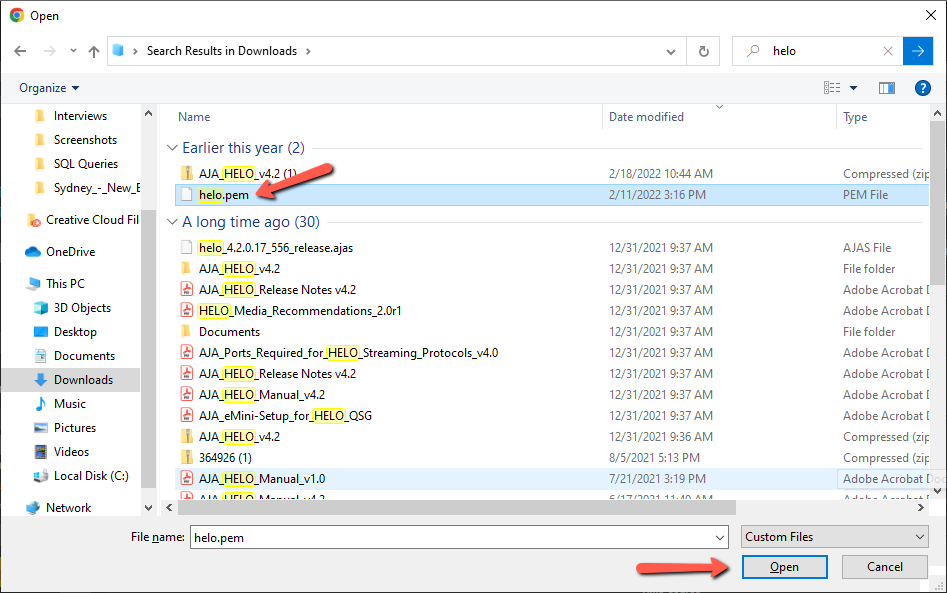Select AJA_HELO_Manual_v4.2 PDF
The height and width of the screenshot is (593, 947).
click(x=262, y=396)
